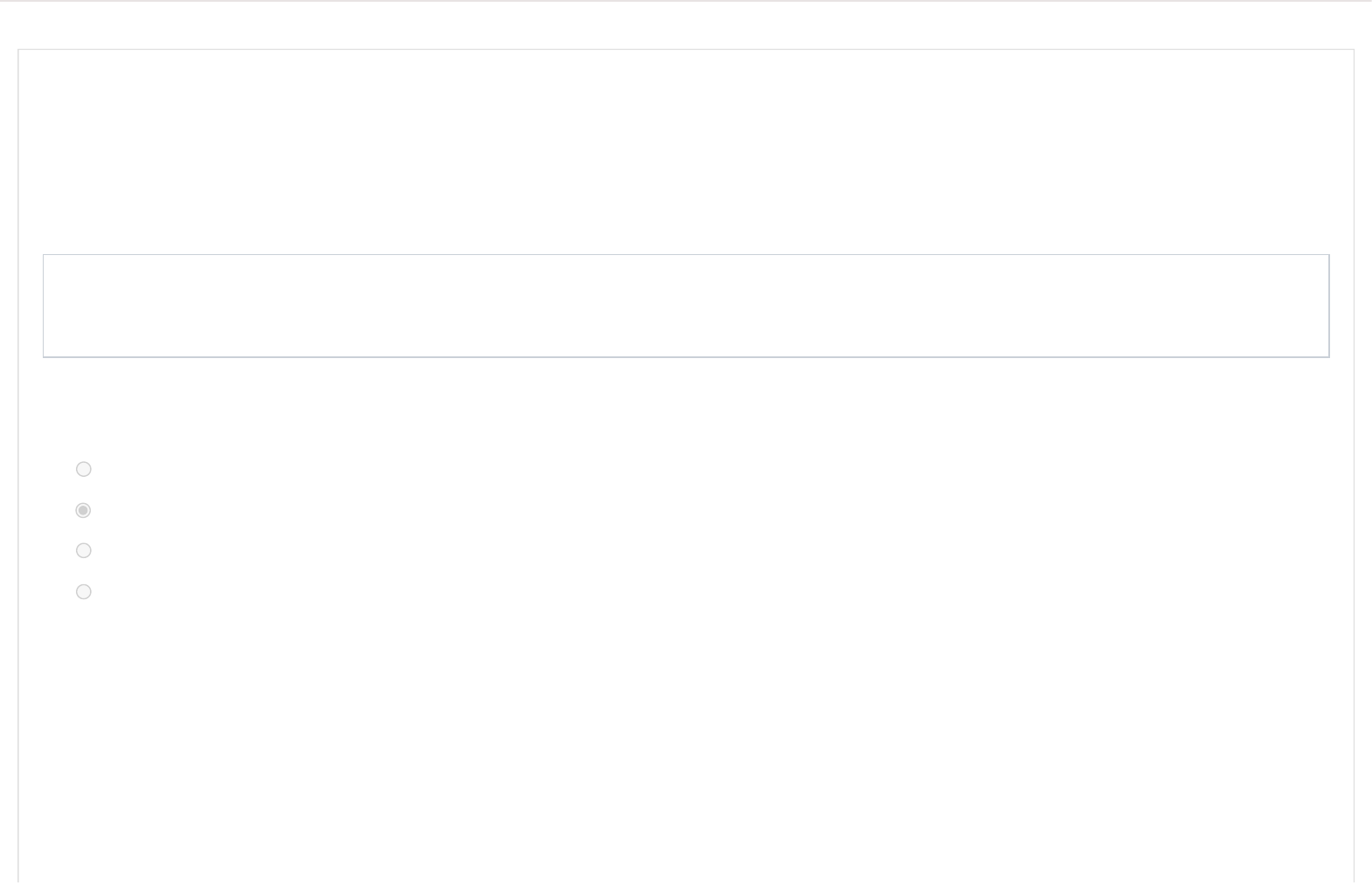The image size is (1372, 883).
Task: Switch the selection to the third answer choice
Action: coord(84,550)
